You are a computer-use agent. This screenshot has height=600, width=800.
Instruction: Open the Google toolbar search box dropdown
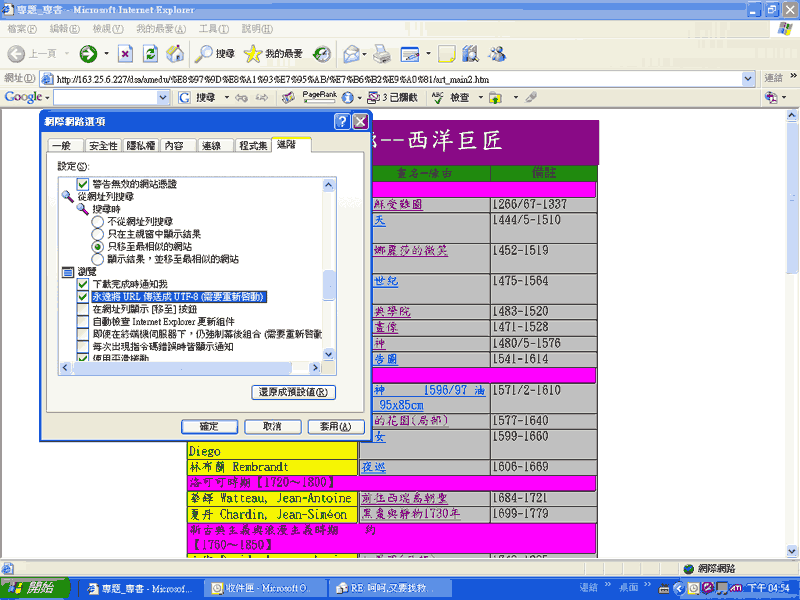[x=165, y=98]
